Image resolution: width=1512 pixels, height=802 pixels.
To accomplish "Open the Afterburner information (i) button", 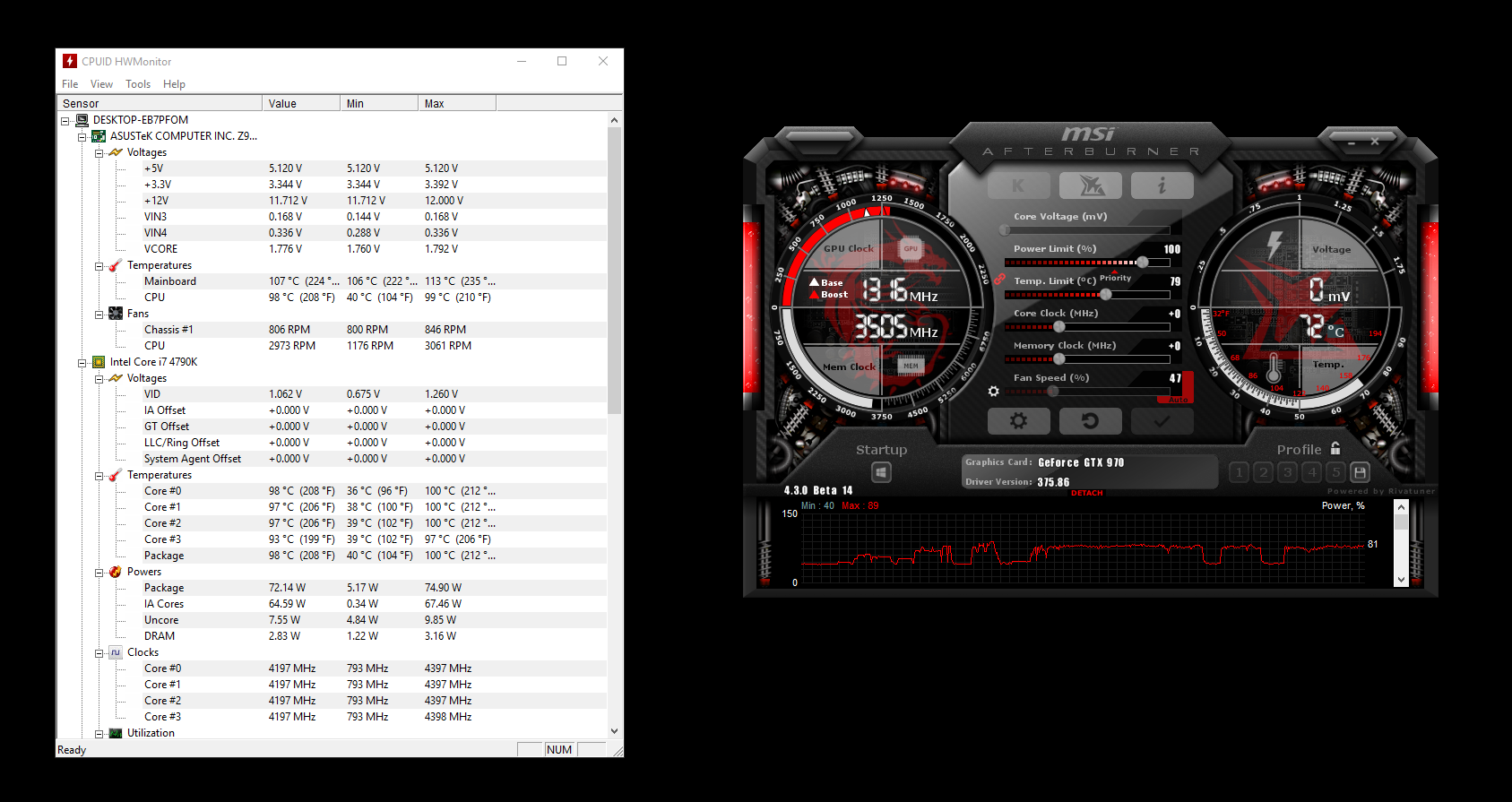I will [1162, 185].
